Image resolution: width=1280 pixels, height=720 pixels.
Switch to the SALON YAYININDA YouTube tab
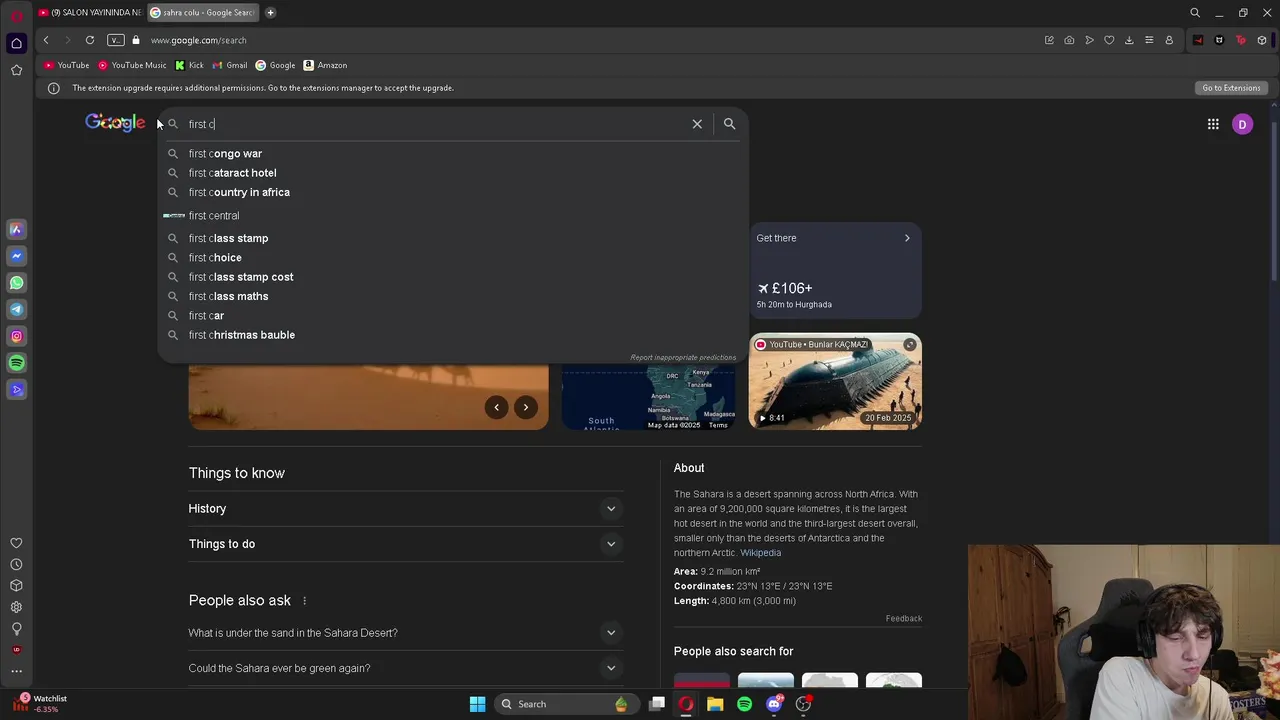pyautogui.click(x=89, y=13)
